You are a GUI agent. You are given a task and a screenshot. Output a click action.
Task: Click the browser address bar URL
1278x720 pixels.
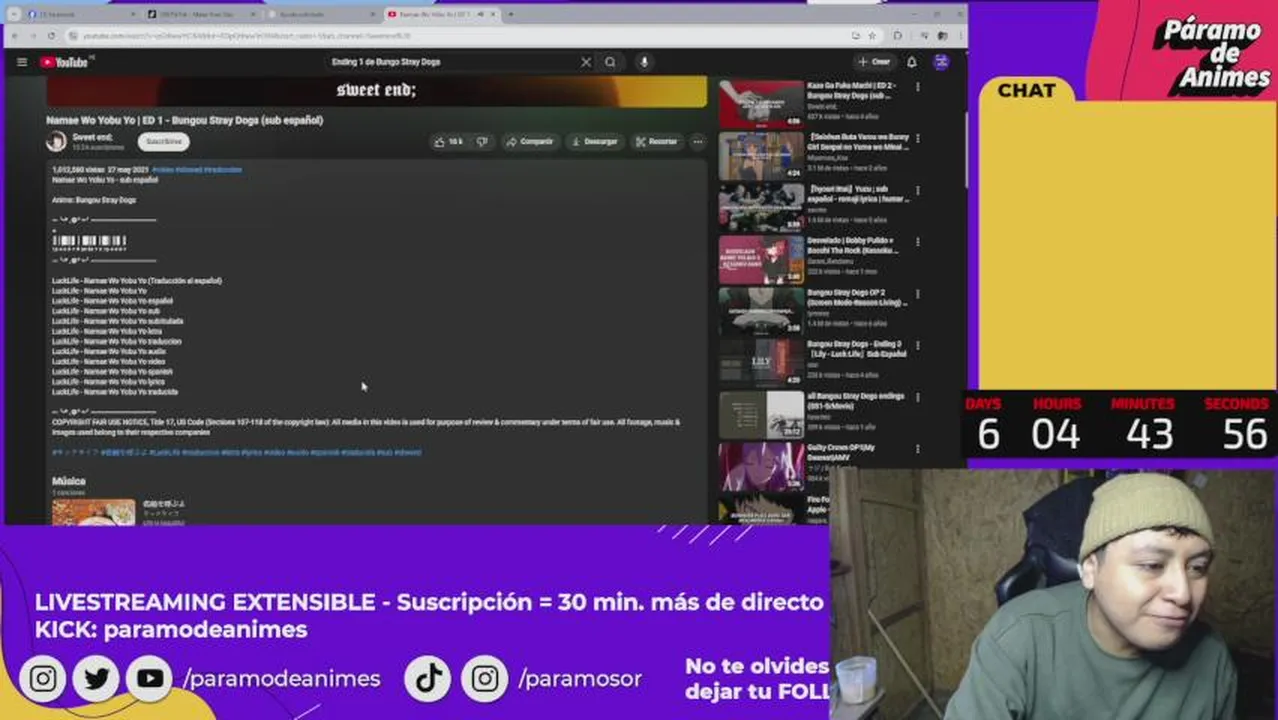460,36
